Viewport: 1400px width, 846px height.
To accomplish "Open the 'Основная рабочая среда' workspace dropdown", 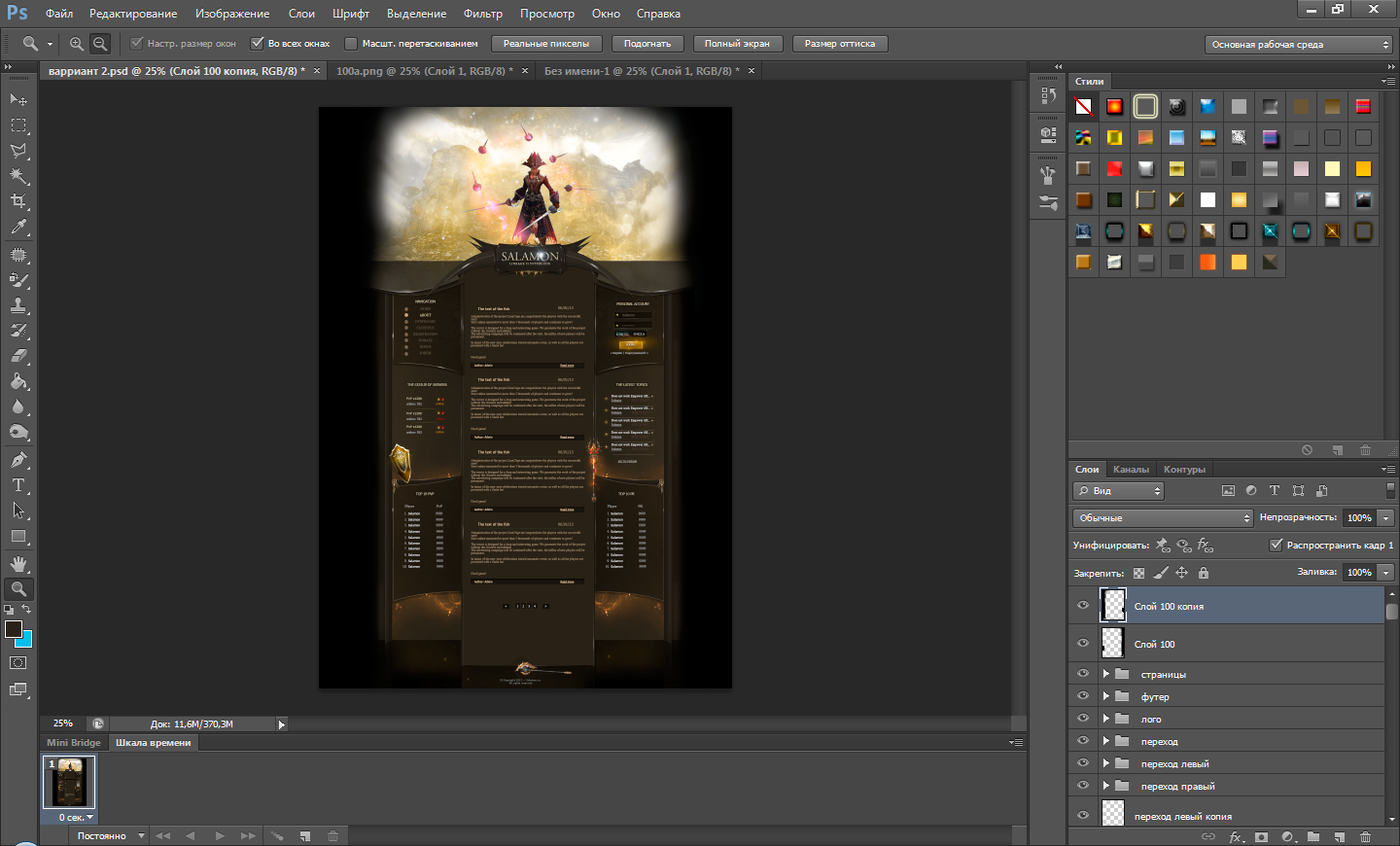I will [1300, 44].
